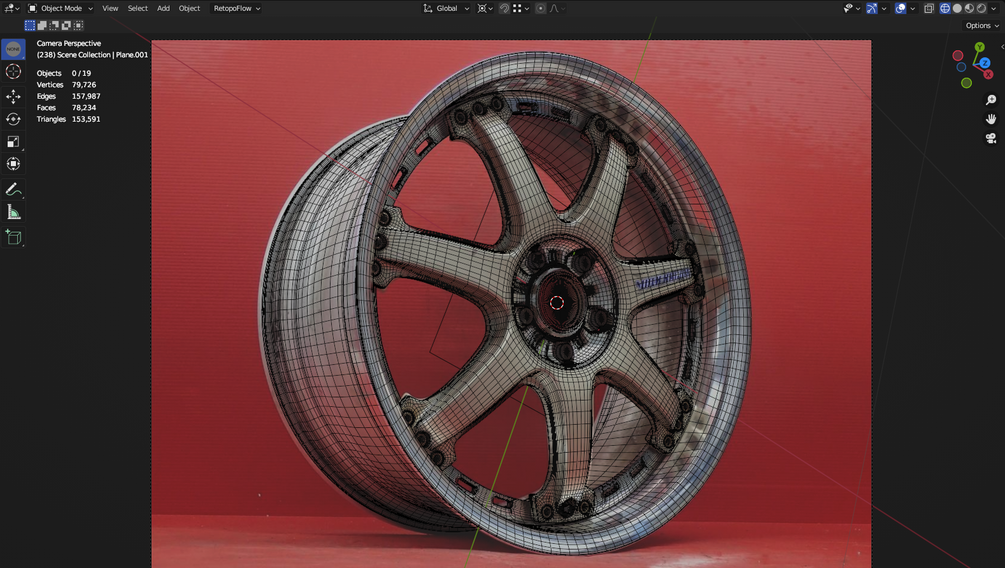Click the green Y axis gizmo ball
Screen dimensions: 1005x568
(x=979, y=47)
